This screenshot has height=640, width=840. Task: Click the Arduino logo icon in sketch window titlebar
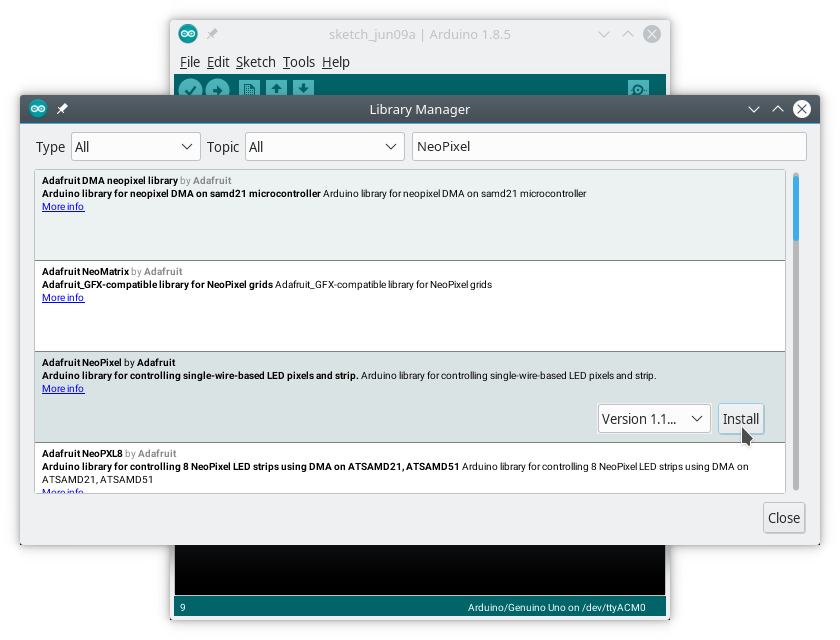[188, 34]
